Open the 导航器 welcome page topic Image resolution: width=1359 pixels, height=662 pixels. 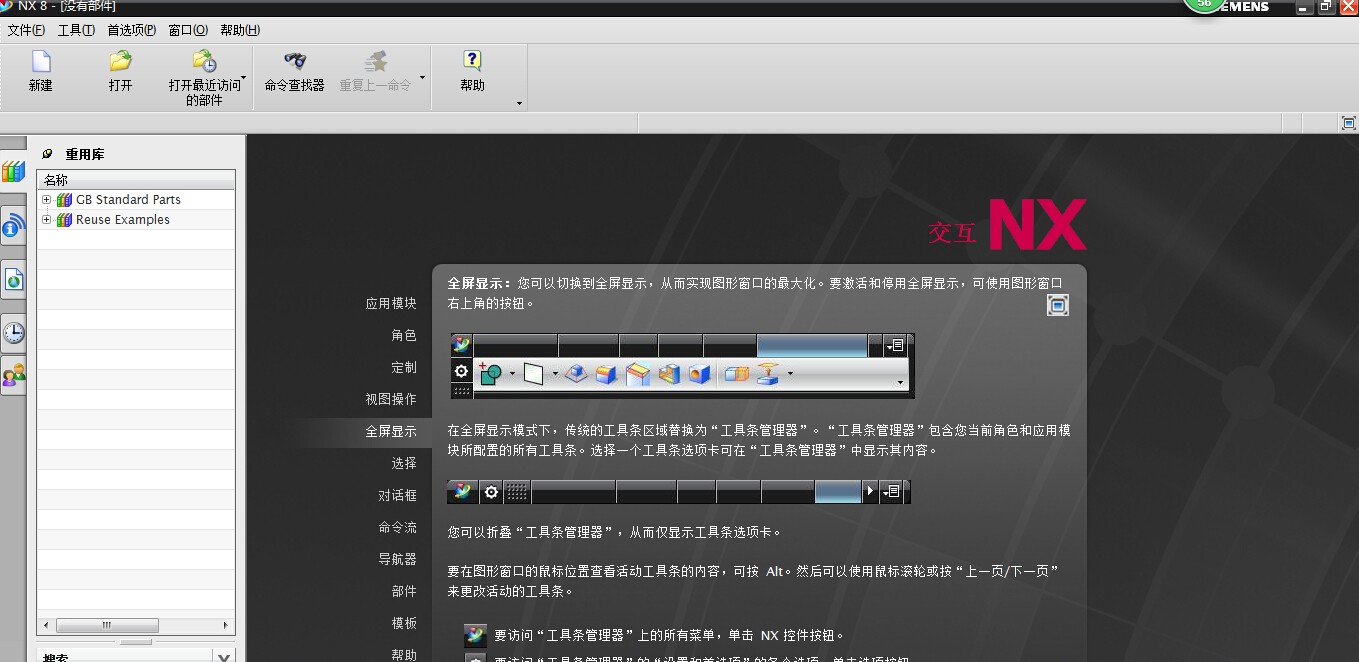click(398, 559)
